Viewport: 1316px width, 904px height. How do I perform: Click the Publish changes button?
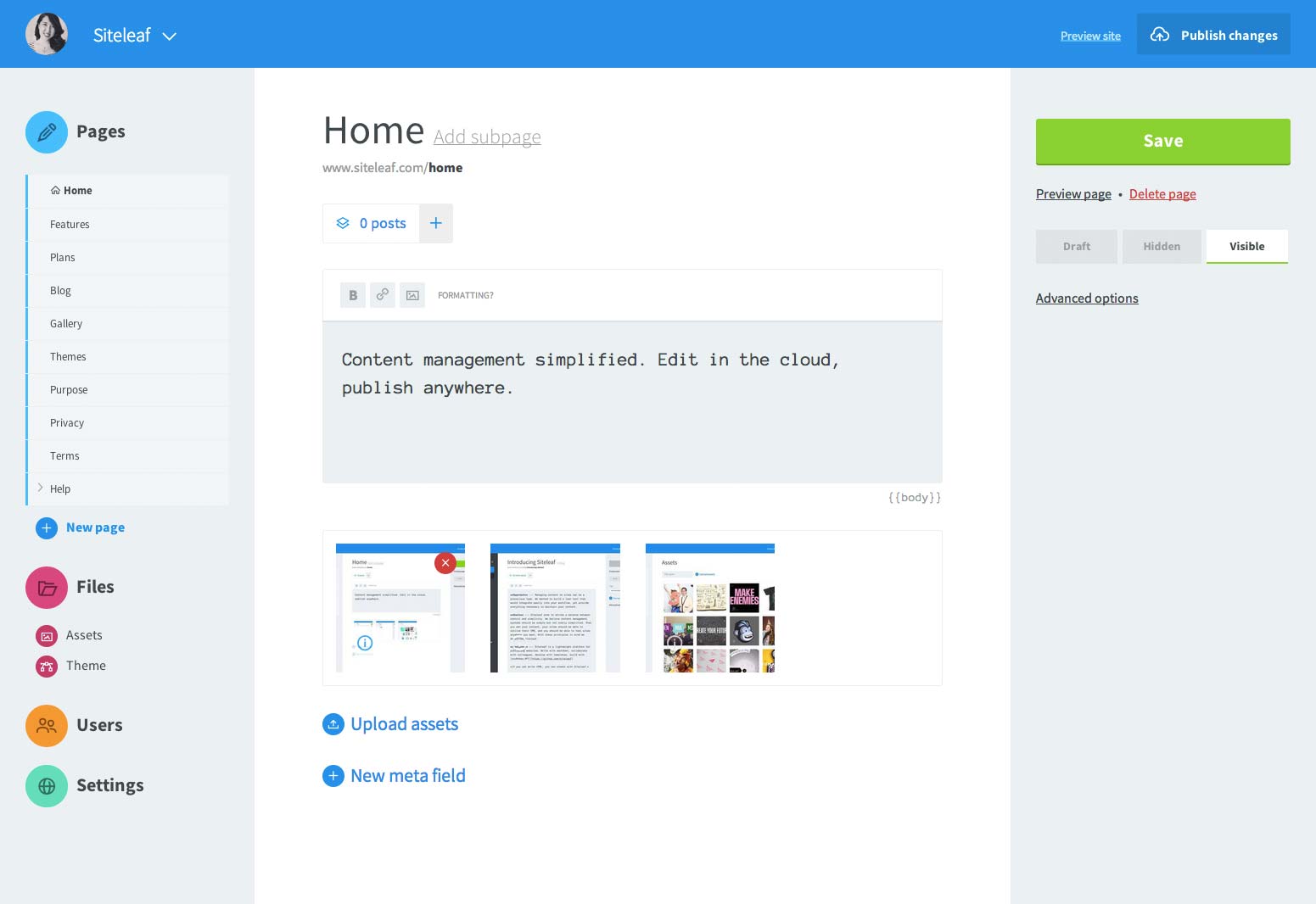1213,34
